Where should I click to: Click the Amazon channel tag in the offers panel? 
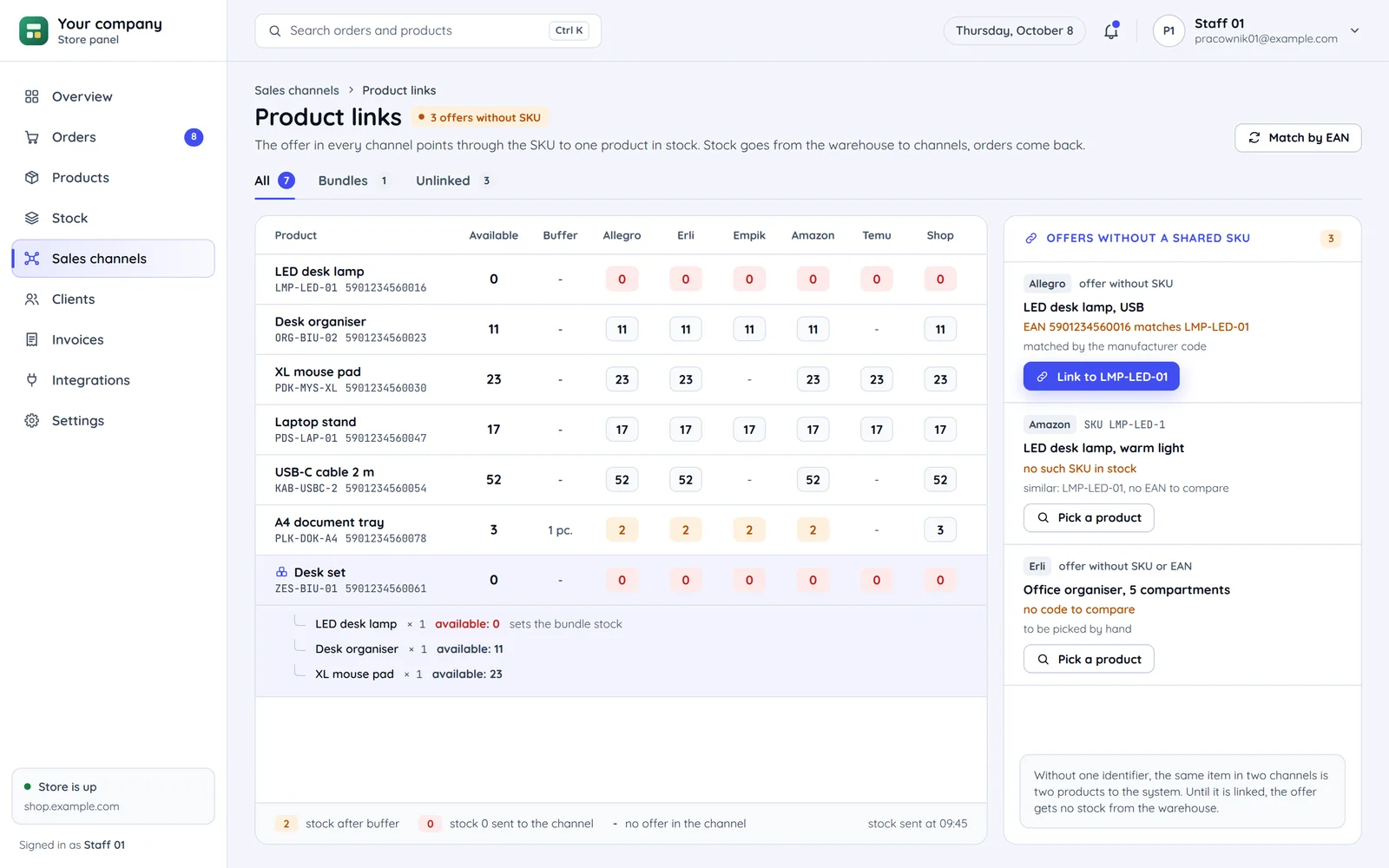(1050, 424)
